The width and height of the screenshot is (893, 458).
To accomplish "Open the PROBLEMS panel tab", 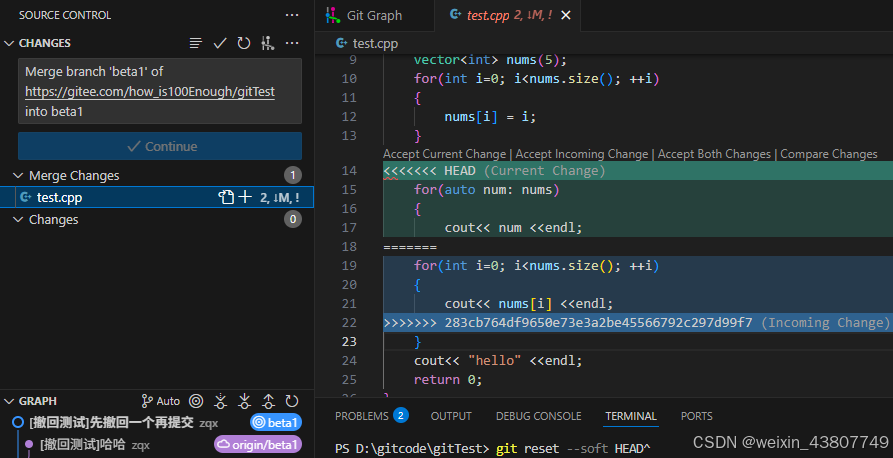I will (362, 416).
